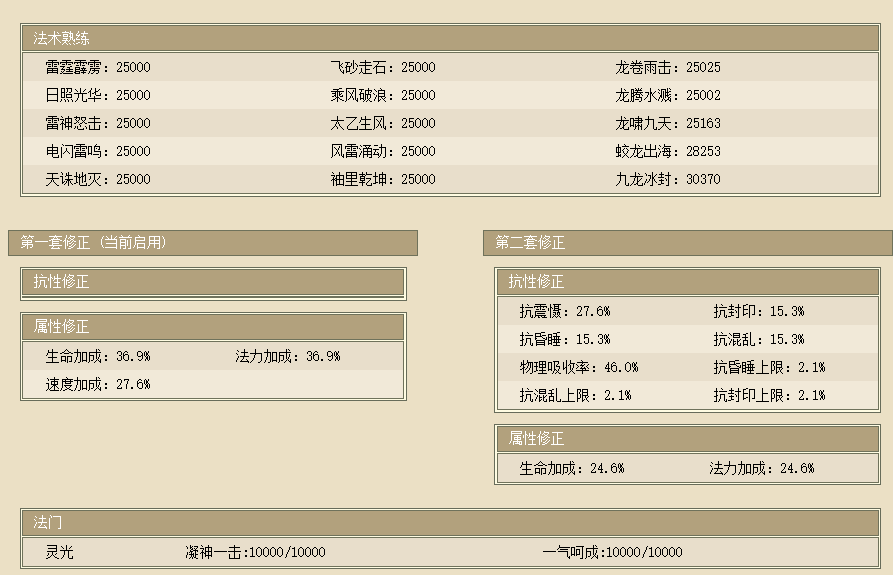
Task: Click the 灵光 label in 法门
Action: (x=60, y=552)
